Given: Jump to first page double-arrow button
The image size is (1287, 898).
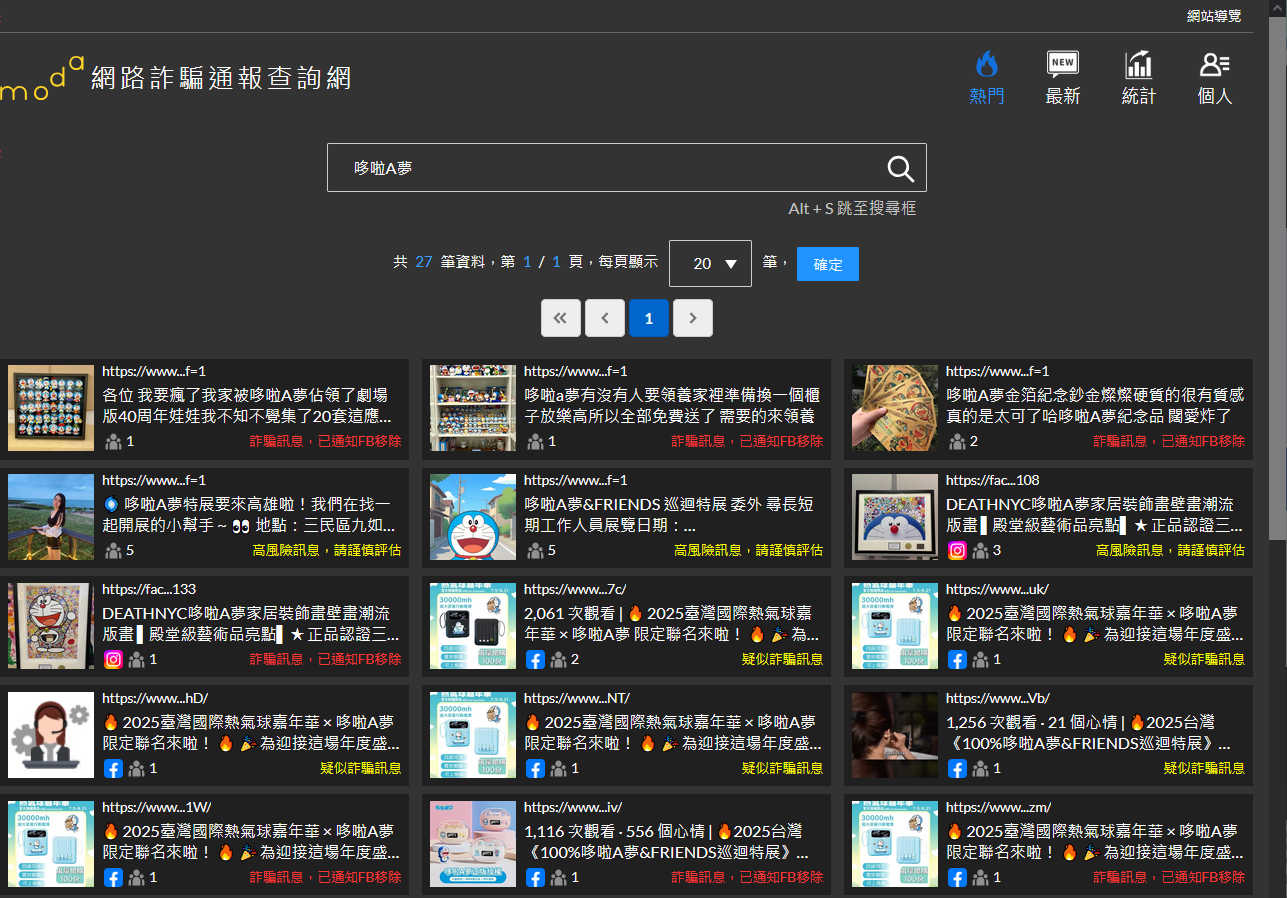Looking at the screenshot, I should 560,318.
